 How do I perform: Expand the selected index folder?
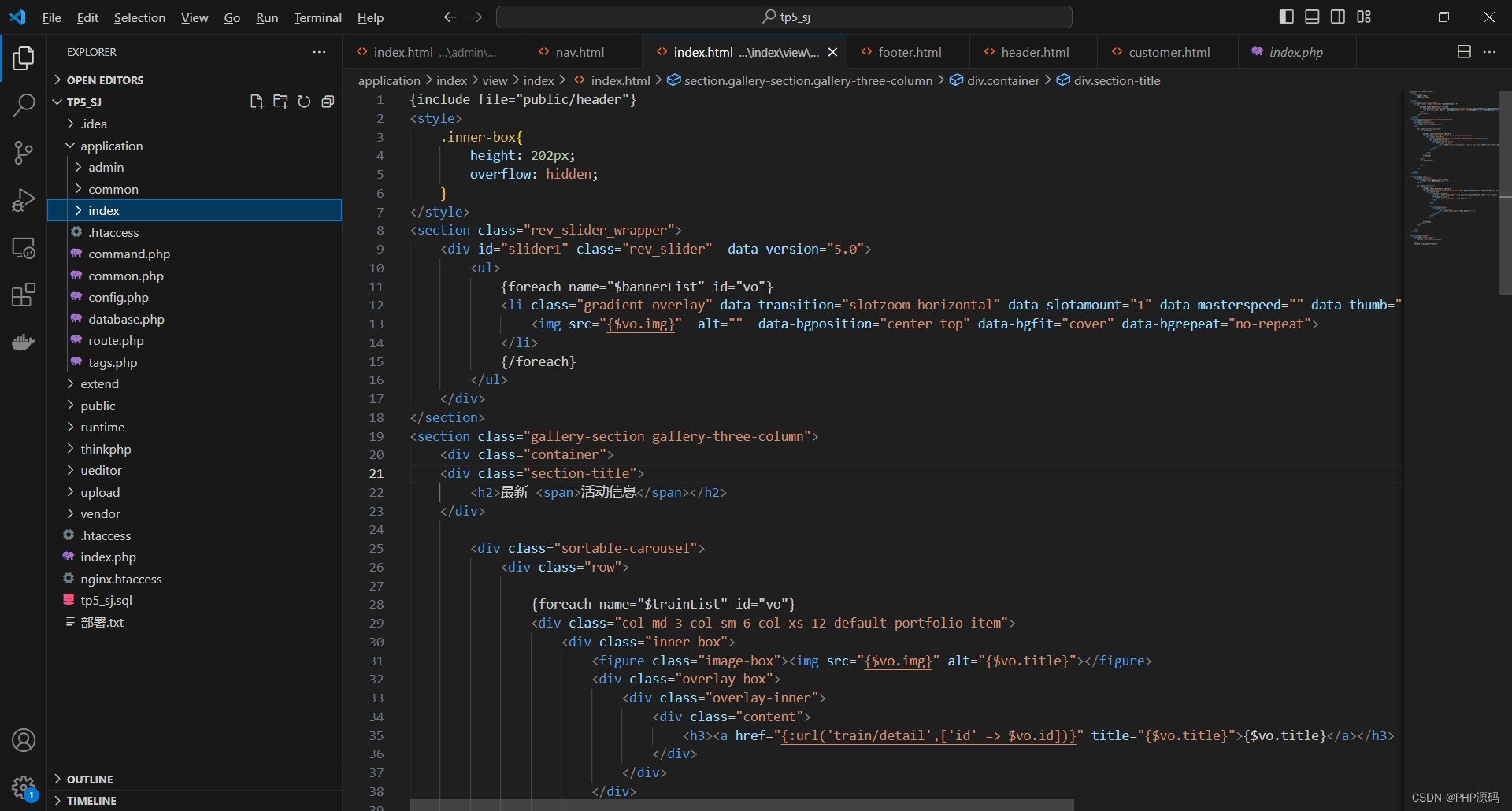[195, 210]
